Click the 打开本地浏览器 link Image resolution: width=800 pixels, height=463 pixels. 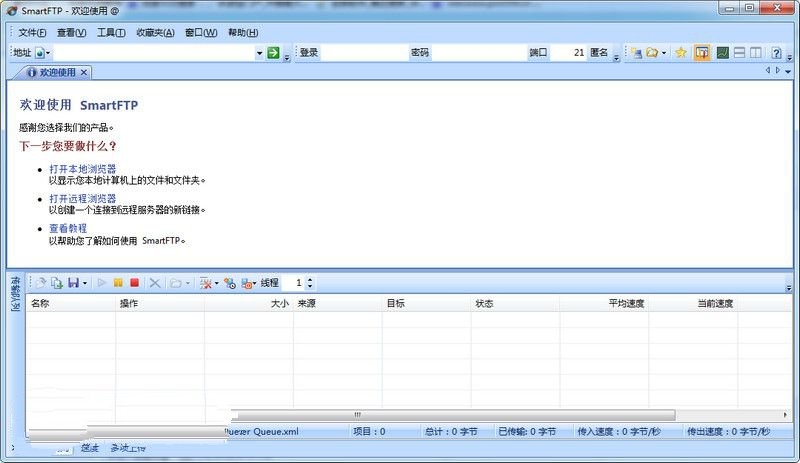(83, 168)
